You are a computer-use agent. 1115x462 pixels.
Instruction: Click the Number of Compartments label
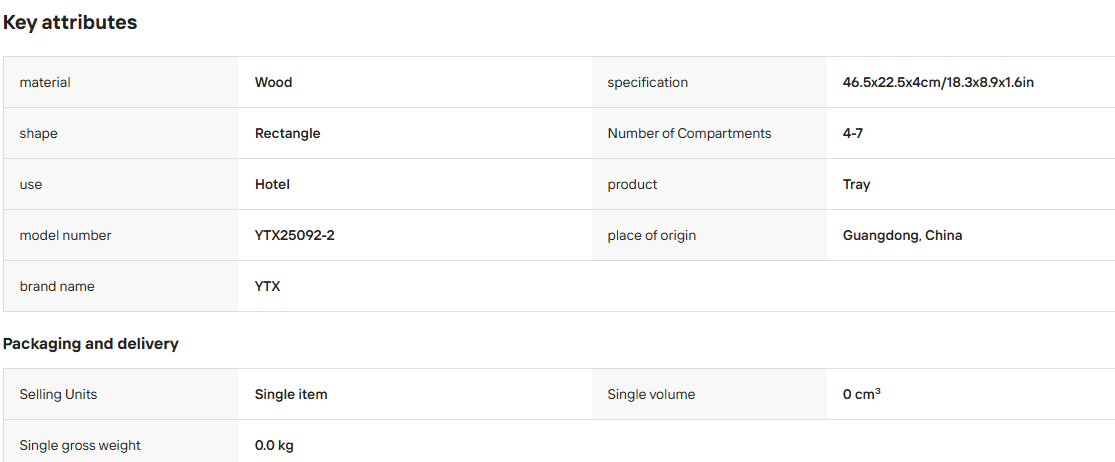pyautogui.click(x=689, y=134)
